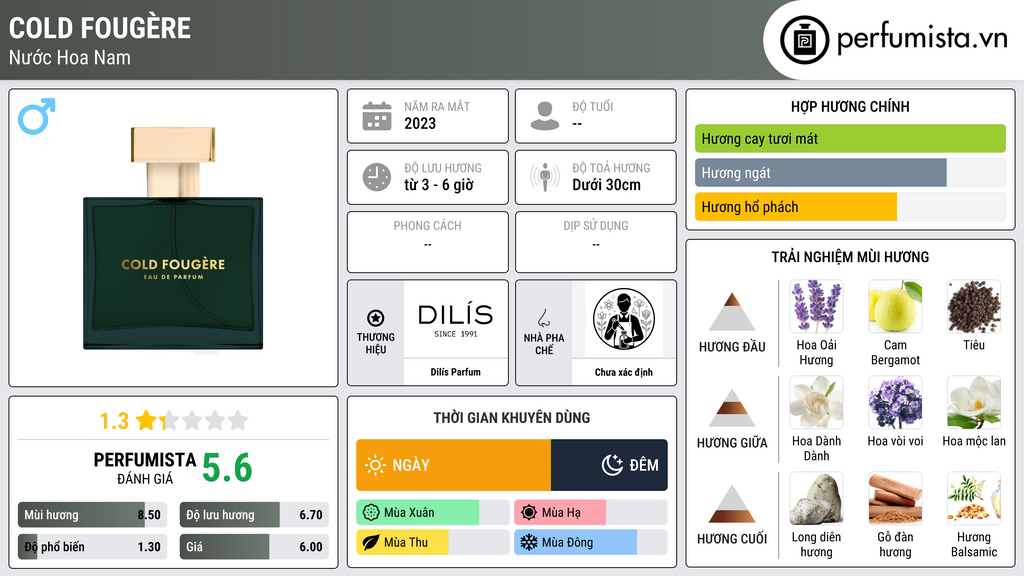Click the Thời gian khuyên dùng heading
The width and height of the screenshot is (1024, 576).
pyautogui.click(x=512, y=418)
